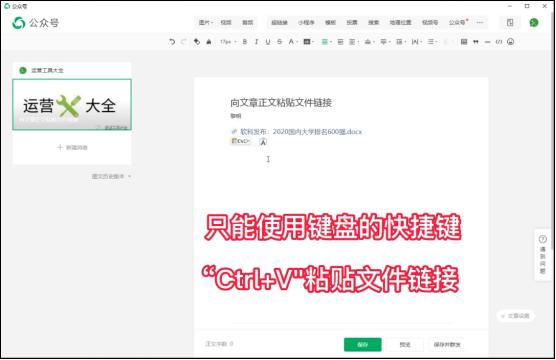Click the insert table icon

464,42
